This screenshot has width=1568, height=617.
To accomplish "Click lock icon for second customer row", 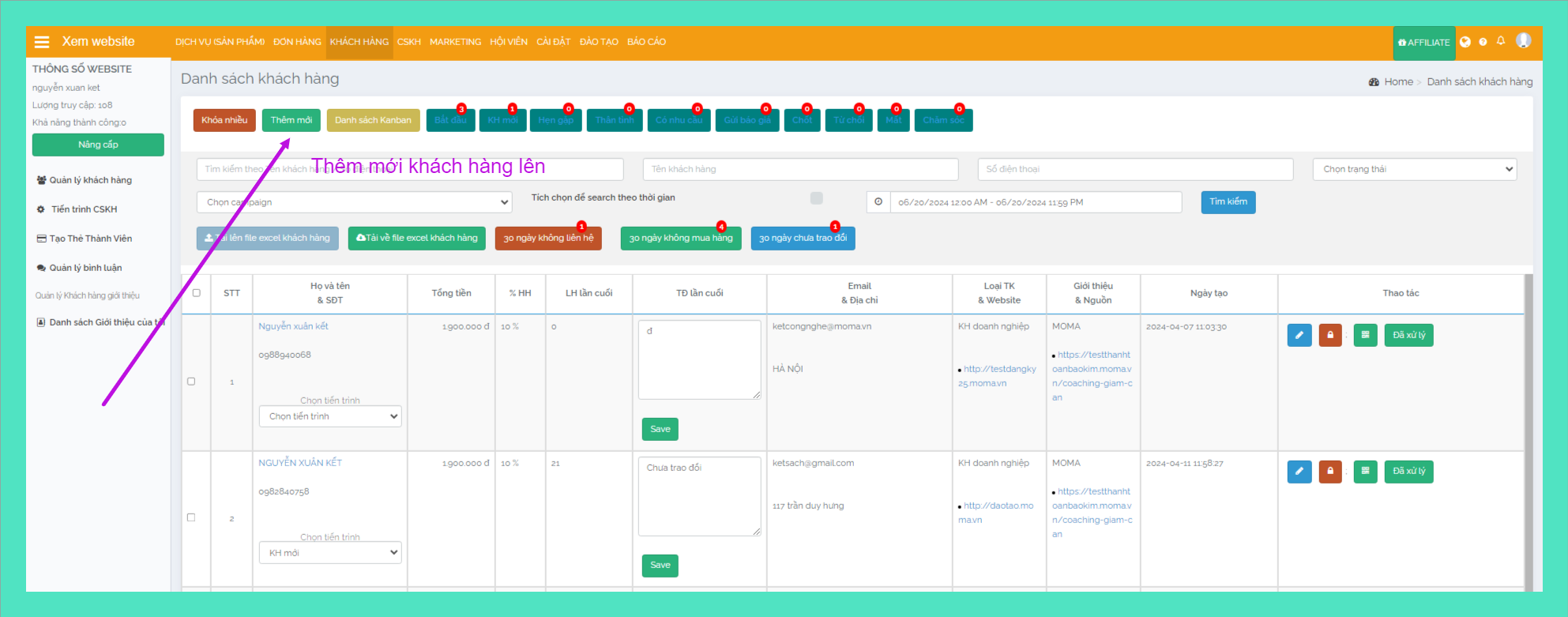I will (1330, 472).
